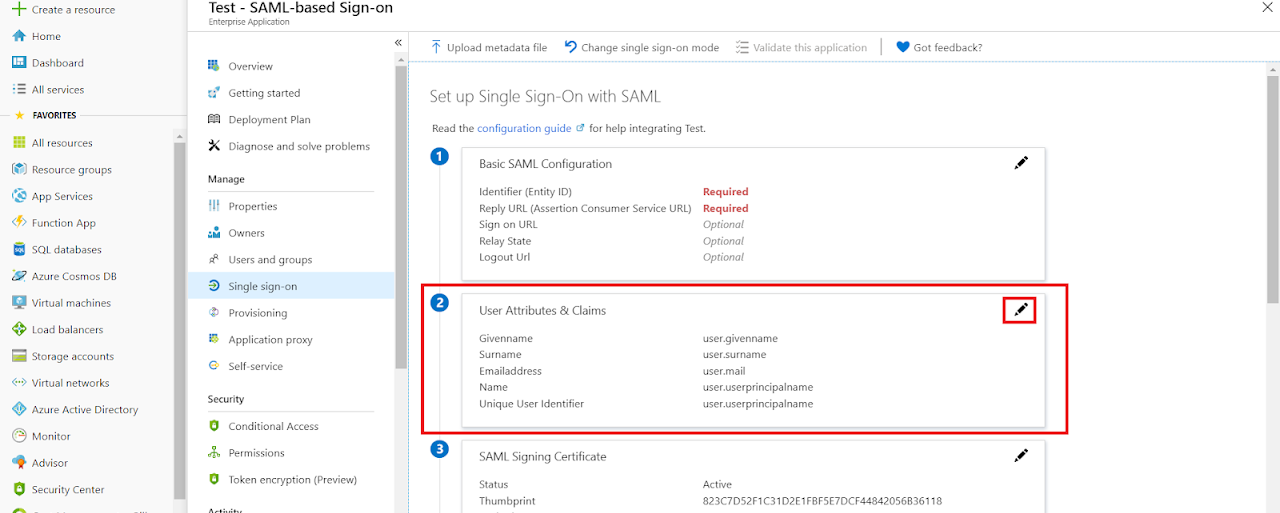1280x513 pixels.
Task: Click the Monitor gauge icon
Action: coord(18,436)
